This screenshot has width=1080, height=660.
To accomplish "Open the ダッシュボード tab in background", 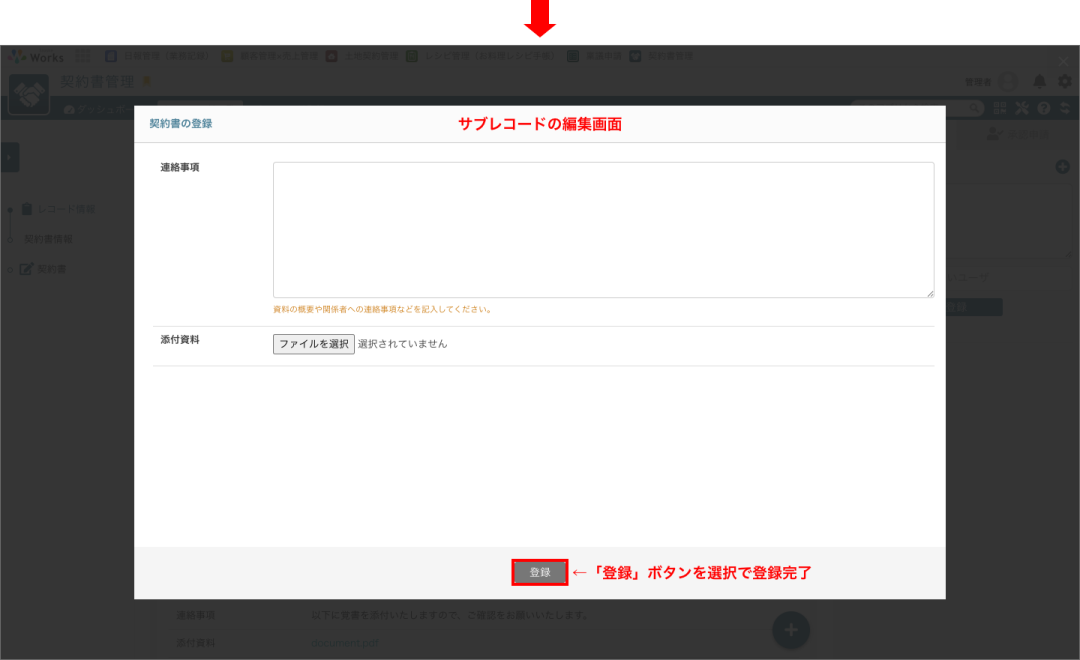I will coord(96,110).
